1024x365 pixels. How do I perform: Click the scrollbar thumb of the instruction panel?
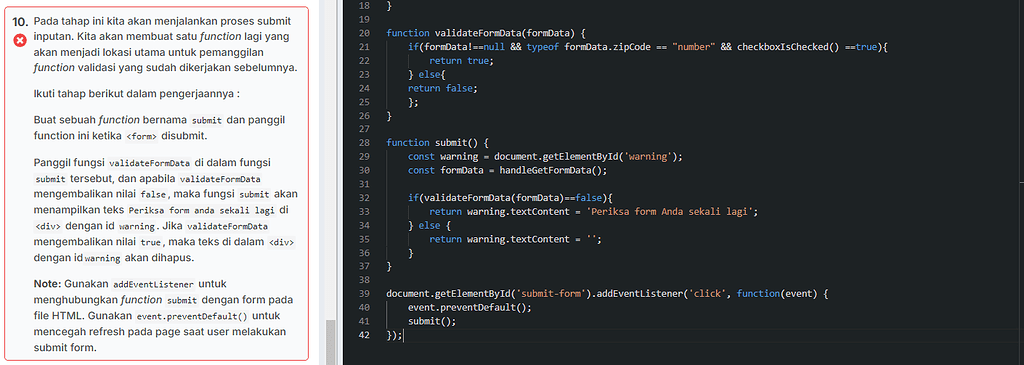331,342
